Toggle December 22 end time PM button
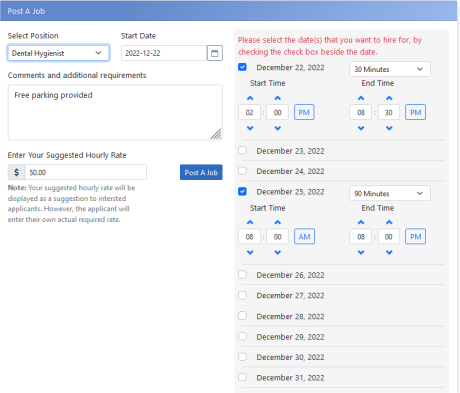 (x=415, y=112)
